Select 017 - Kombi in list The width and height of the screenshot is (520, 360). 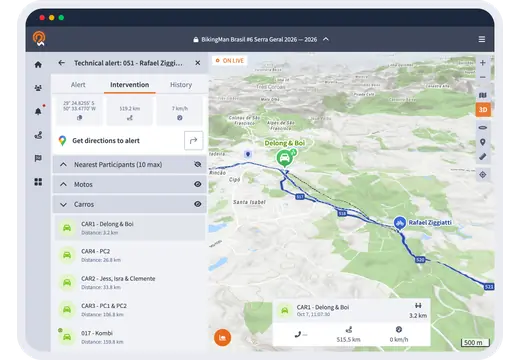(x=130, y=337)
